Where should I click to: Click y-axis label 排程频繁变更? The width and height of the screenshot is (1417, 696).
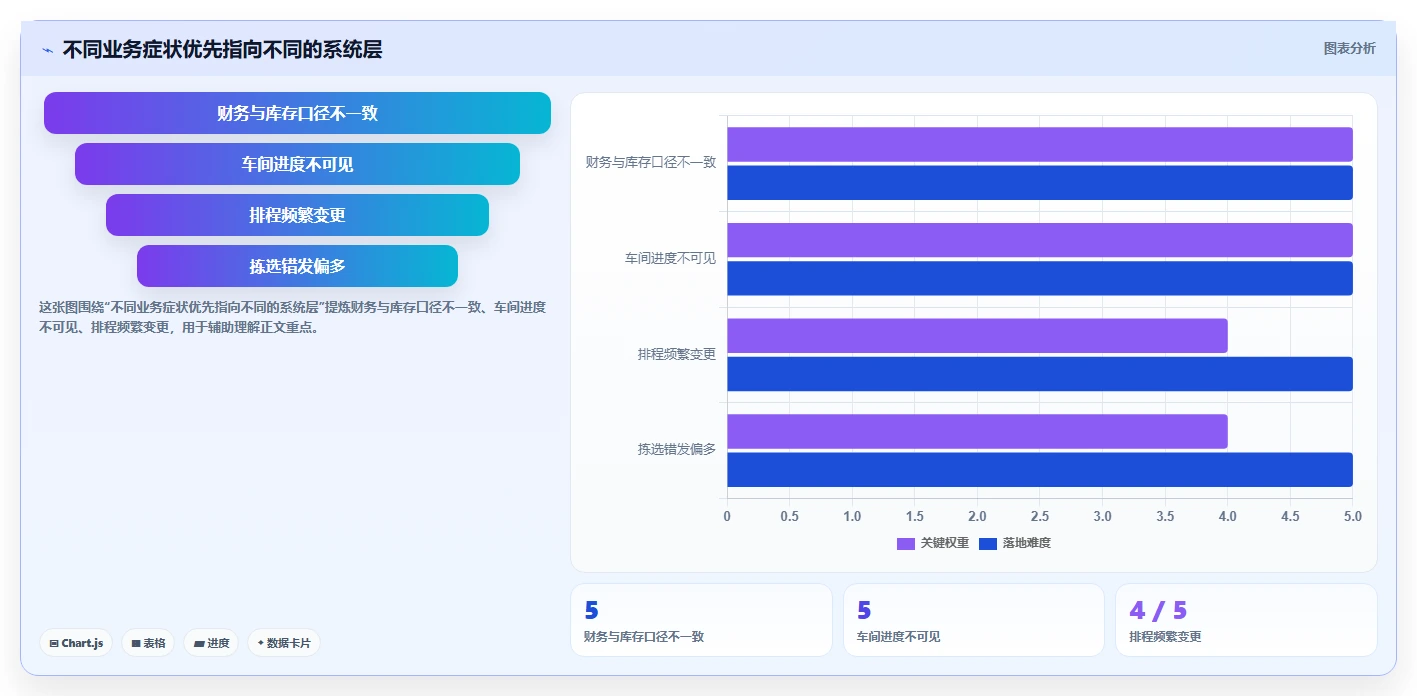[x=677, y=354]
